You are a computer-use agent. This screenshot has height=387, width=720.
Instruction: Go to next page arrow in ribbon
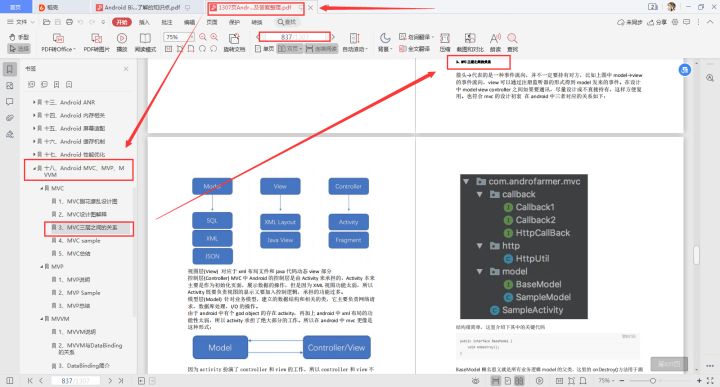[x=333, y=37]
